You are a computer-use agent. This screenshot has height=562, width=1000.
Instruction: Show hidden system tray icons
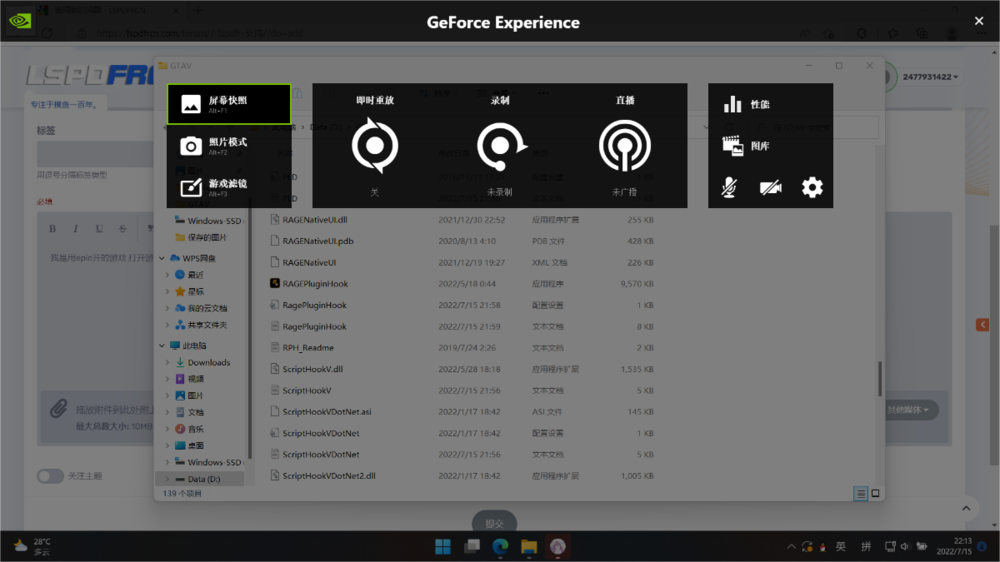791,547
